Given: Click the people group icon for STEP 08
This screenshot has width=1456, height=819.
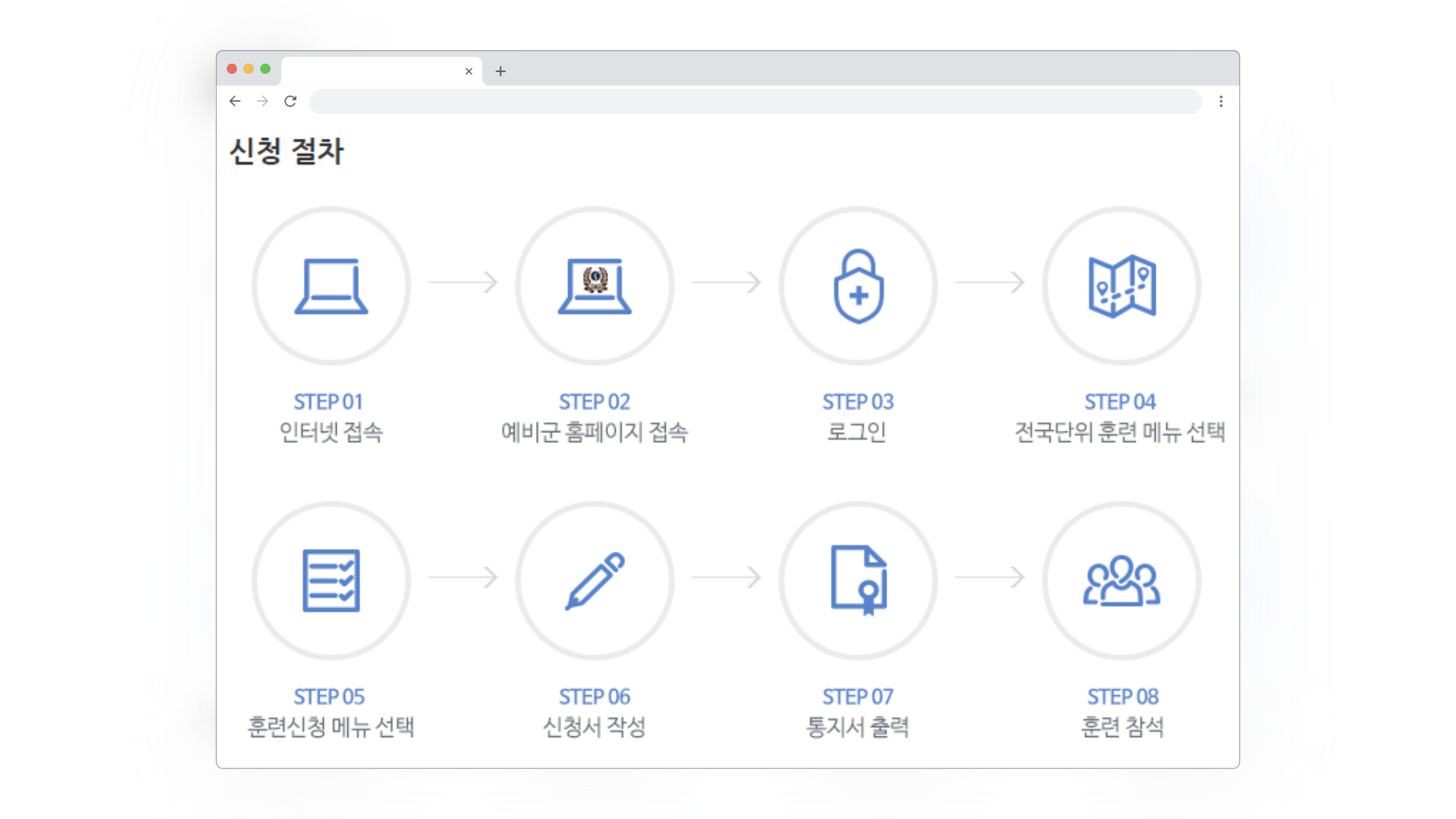Looking at the screenshot, I should (1121, 581).
